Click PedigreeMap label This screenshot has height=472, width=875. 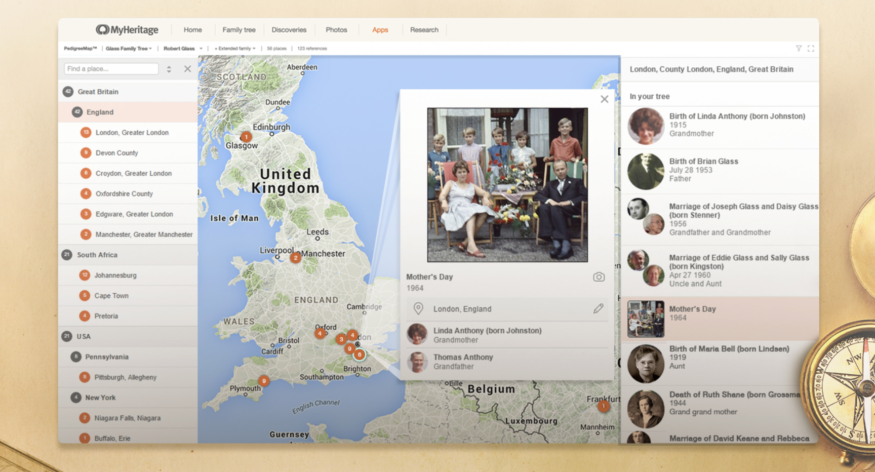click(x=80, y=49)
